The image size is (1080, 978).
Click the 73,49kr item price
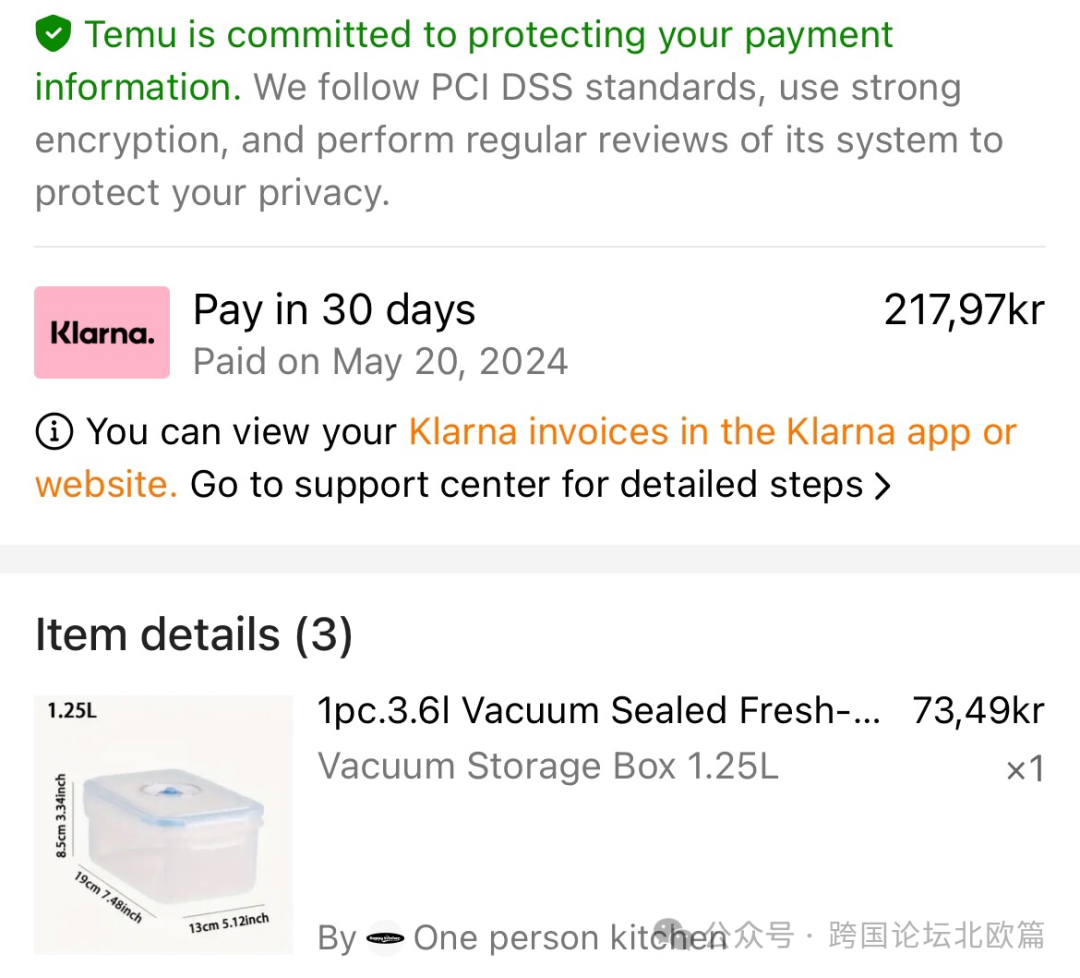tap(979, 710)
